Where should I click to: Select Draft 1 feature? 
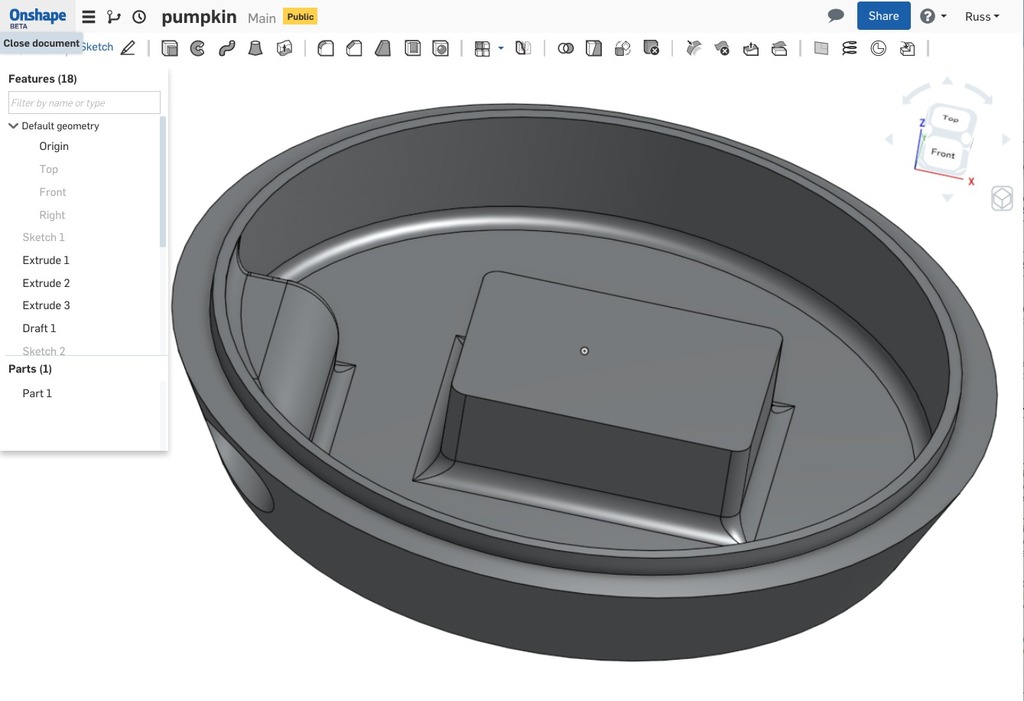click(39, 328)
